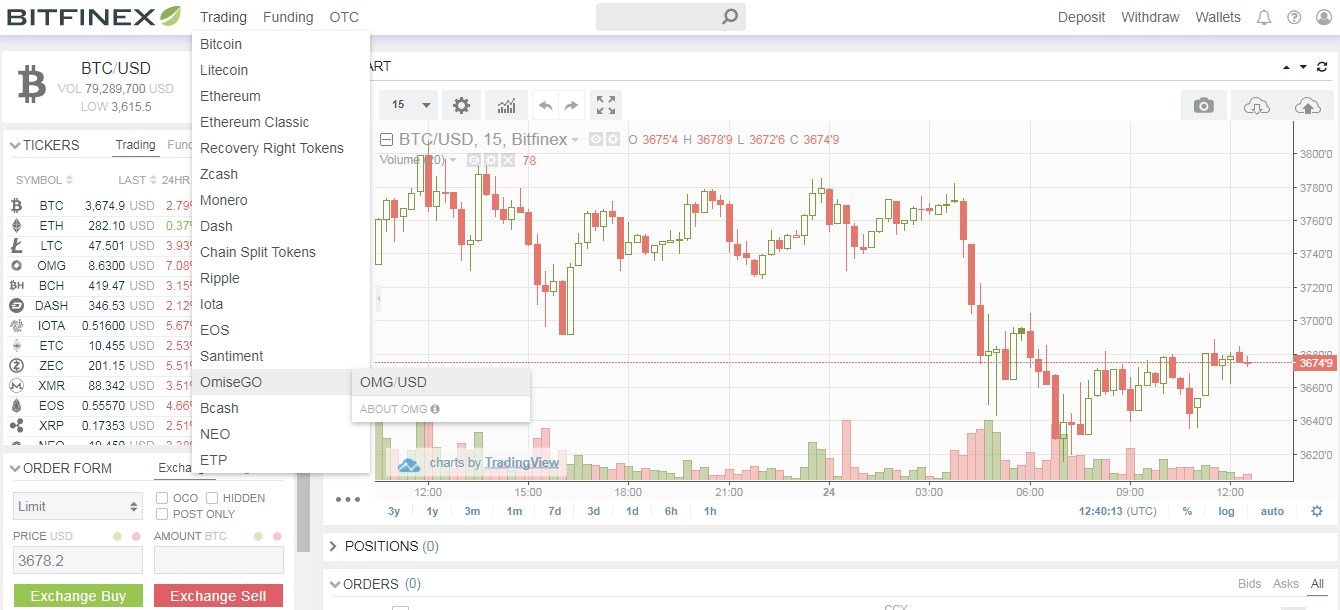Viewport: 1340px width, 610px height.
Task: Open the 15-minute timeframe dropdown
Action: (407, 104)
